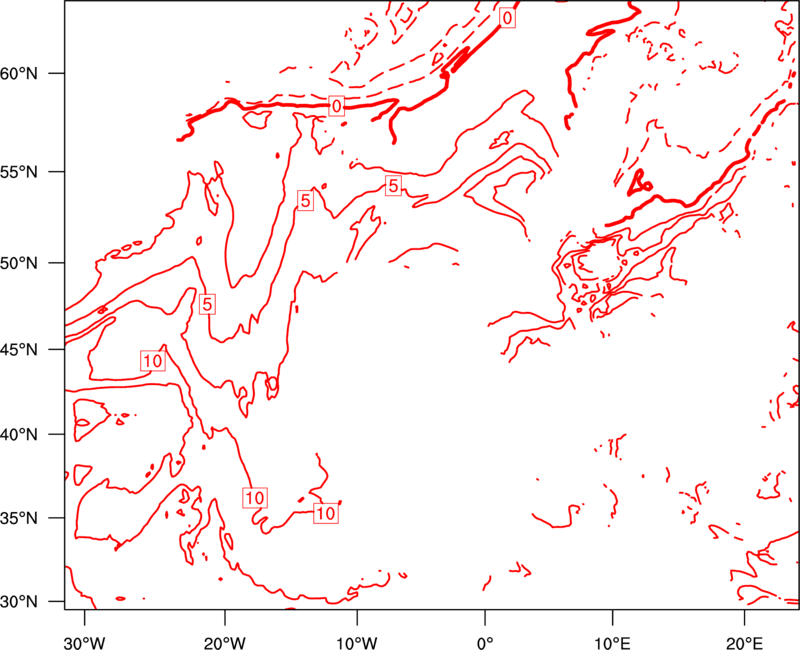Select the 10°W longitude axis label
This screenshot has height=650, width=800.
357,643
